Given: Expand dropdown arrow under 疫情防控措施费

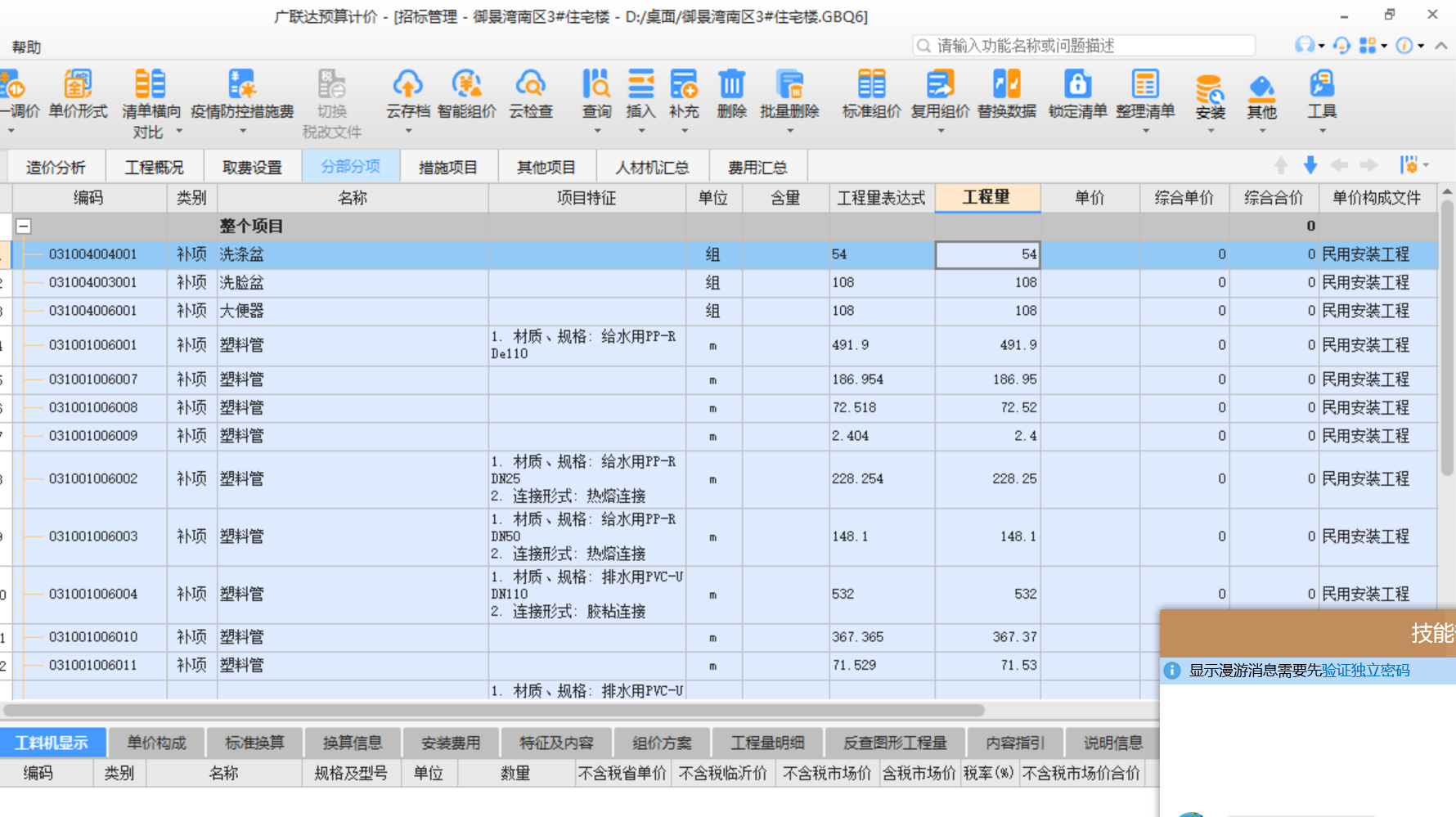Looking at the screenshot, I should (x=242, y=131).
